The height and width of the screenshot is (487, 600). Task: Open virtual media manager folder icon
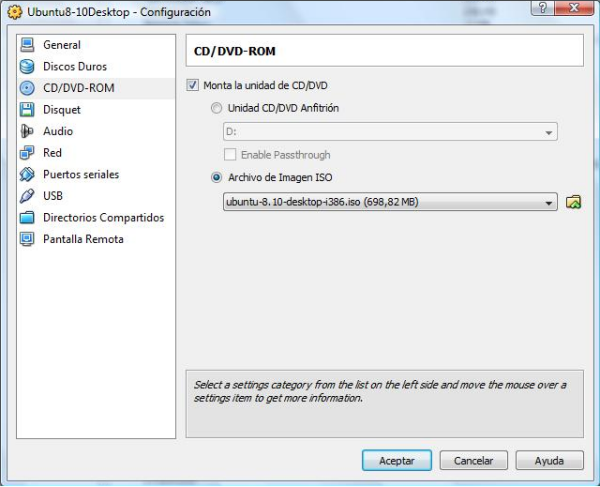pyautogui.click(x=573, y=202)
